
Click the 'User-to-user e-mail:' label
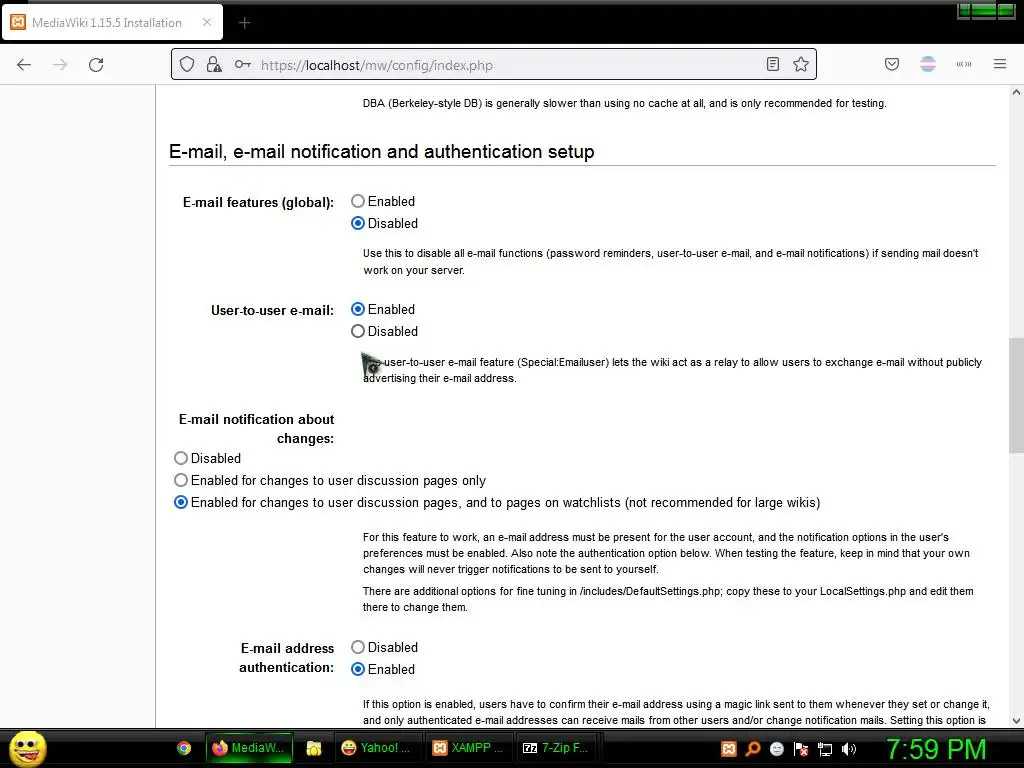(x=272, y=310)
